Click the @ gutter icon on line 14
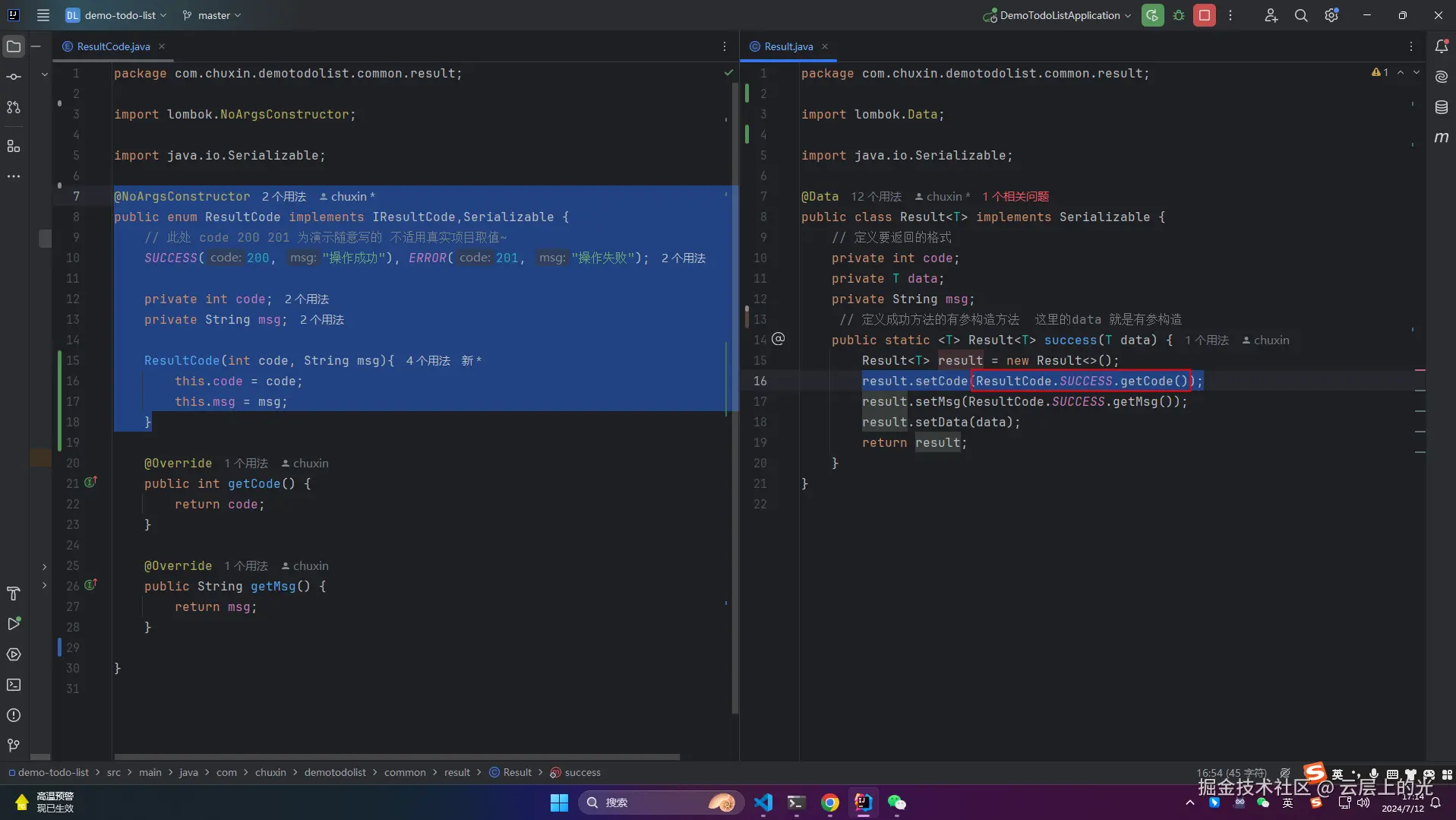This screenshot has width=1456, height=820. (779, 339)
